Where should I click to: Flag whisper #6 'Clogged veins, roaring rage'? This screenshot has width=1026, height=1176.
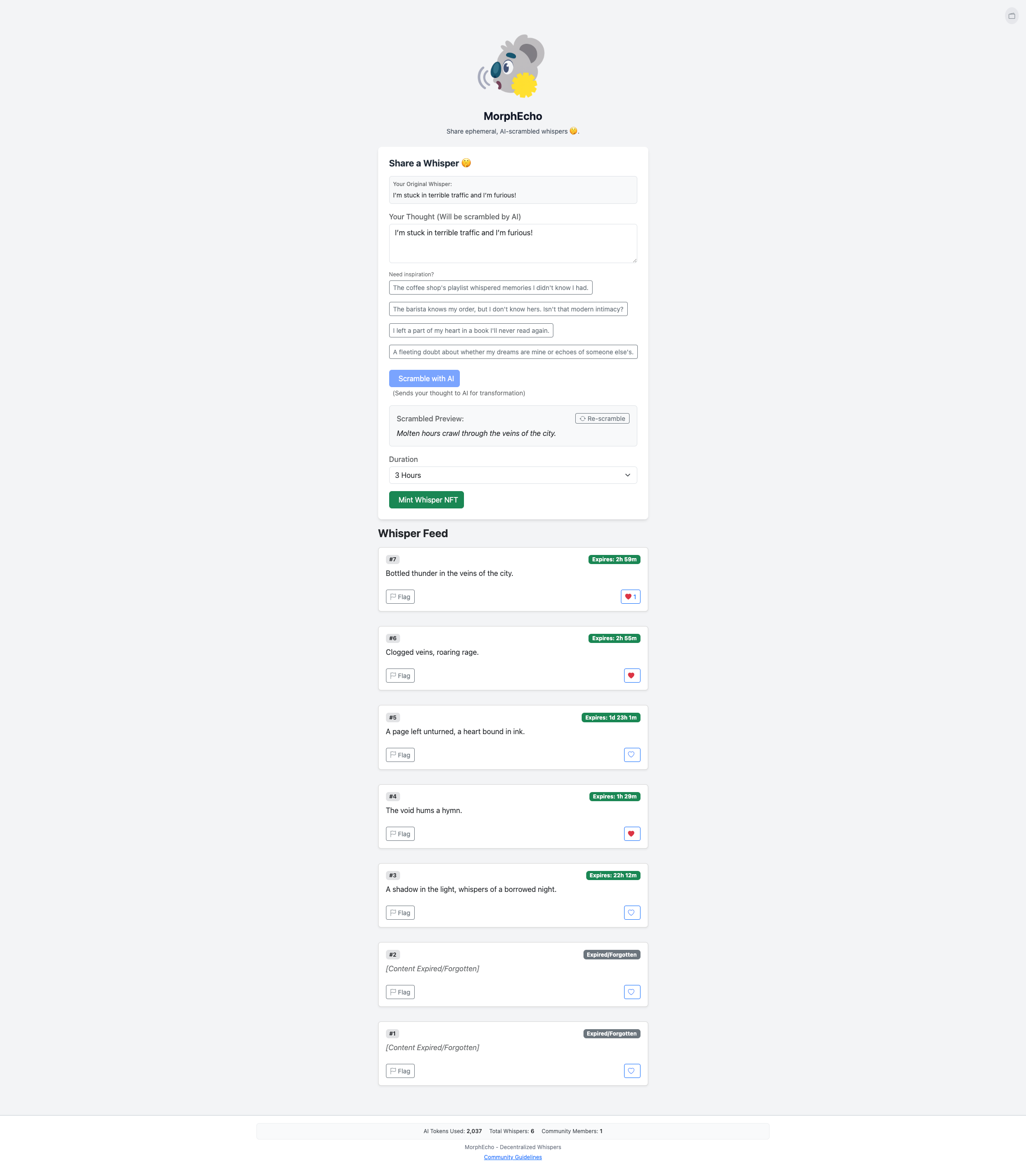tap(400, 675)
